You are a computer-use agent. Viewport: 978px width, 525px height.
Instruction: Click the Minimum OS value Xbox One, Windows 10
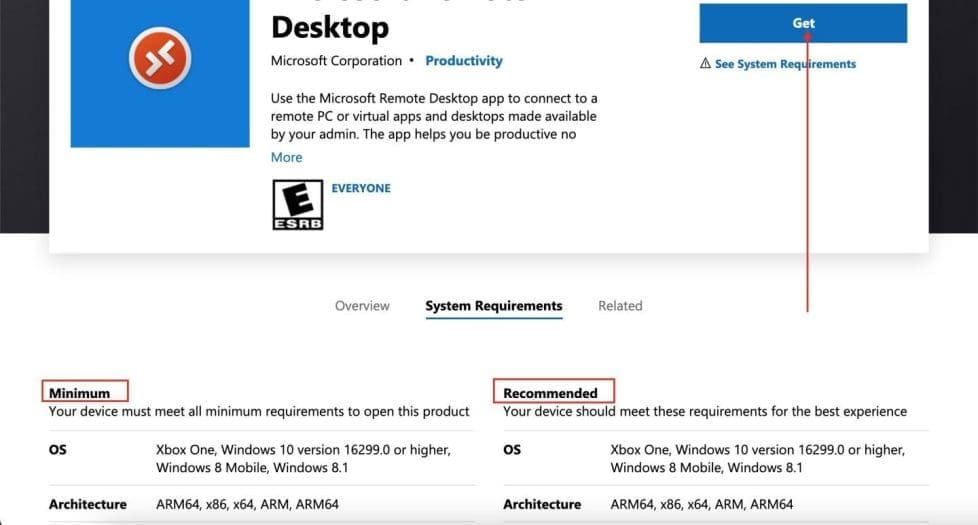coord(303,458)
